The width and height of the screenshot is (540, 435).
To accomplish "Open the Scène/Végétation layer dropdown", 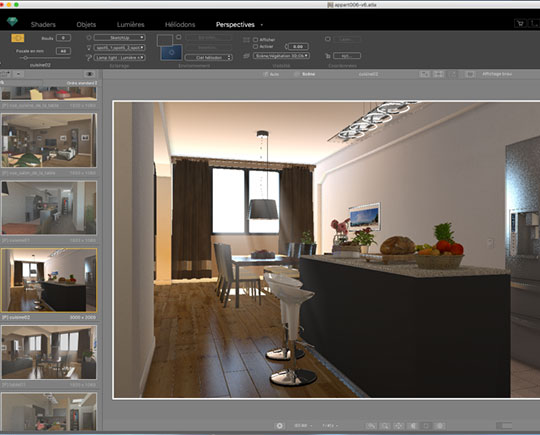I will [281, 55].
